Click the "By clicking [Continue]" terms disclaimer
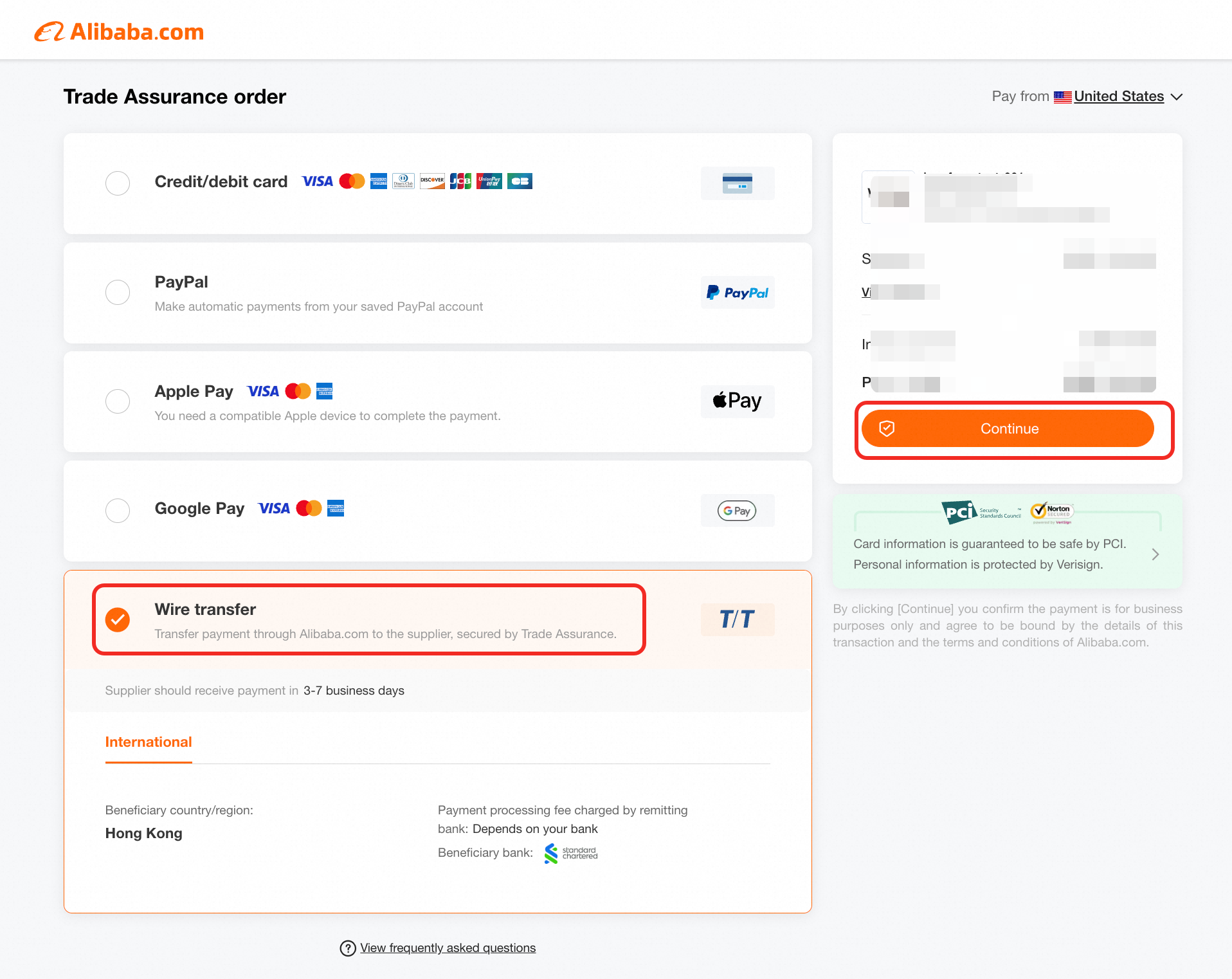 [x=1008, y=626]
